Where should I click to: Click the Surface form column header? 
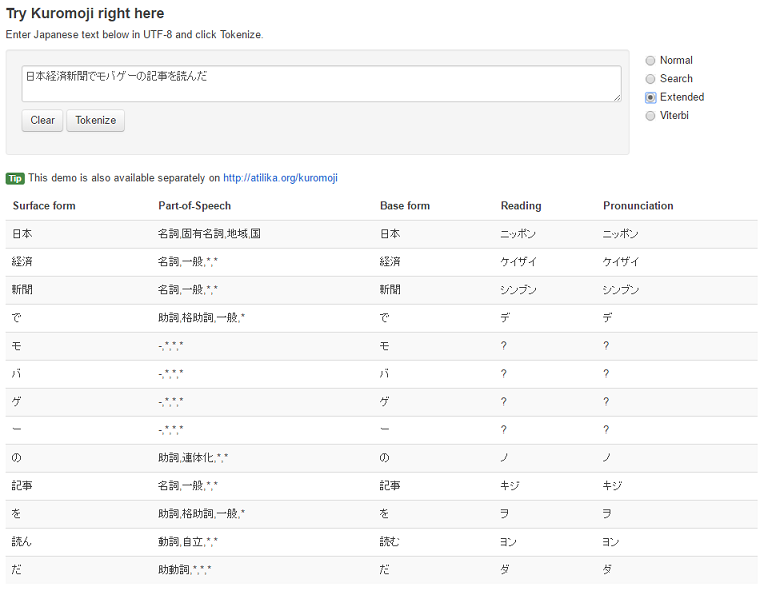[x=44, y=206]
